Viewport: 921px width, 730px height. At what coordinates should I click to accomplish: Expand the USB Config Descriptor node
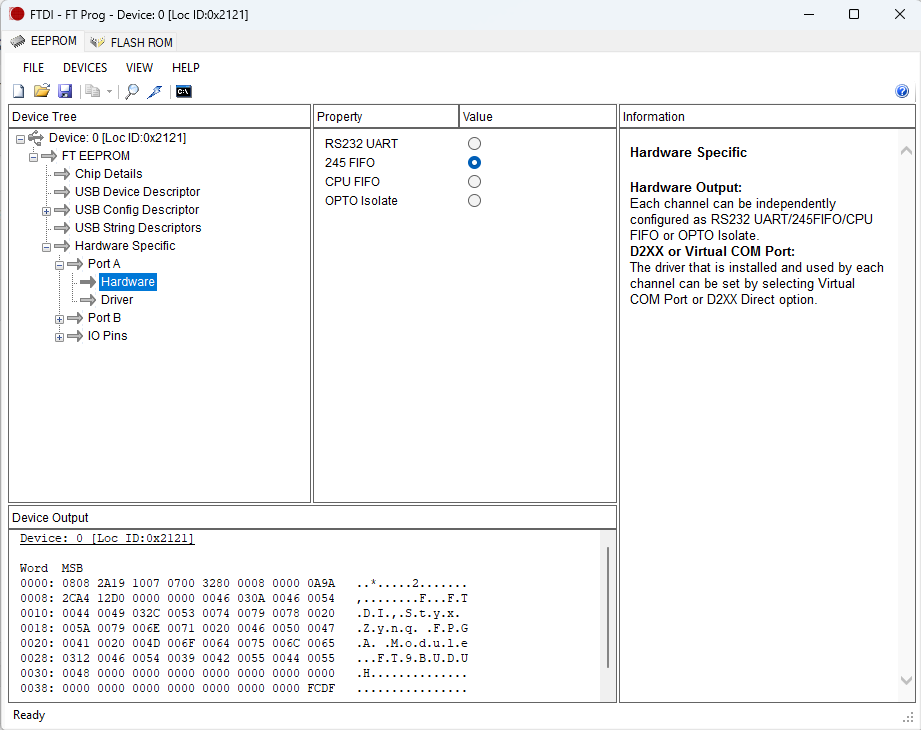point(46,211)
